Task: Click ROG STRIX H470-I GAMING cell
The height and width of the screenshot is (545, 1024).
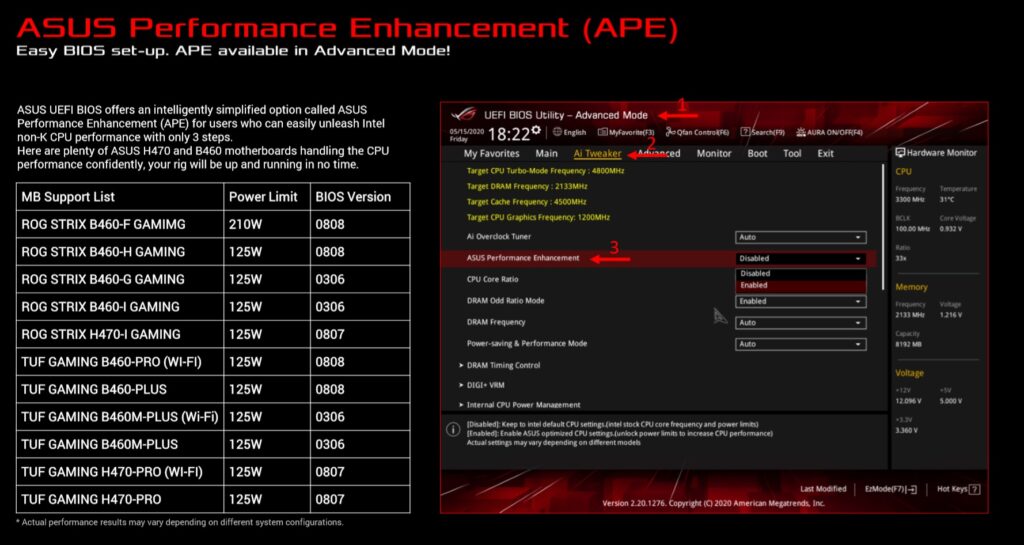Action: coord(120,334)
